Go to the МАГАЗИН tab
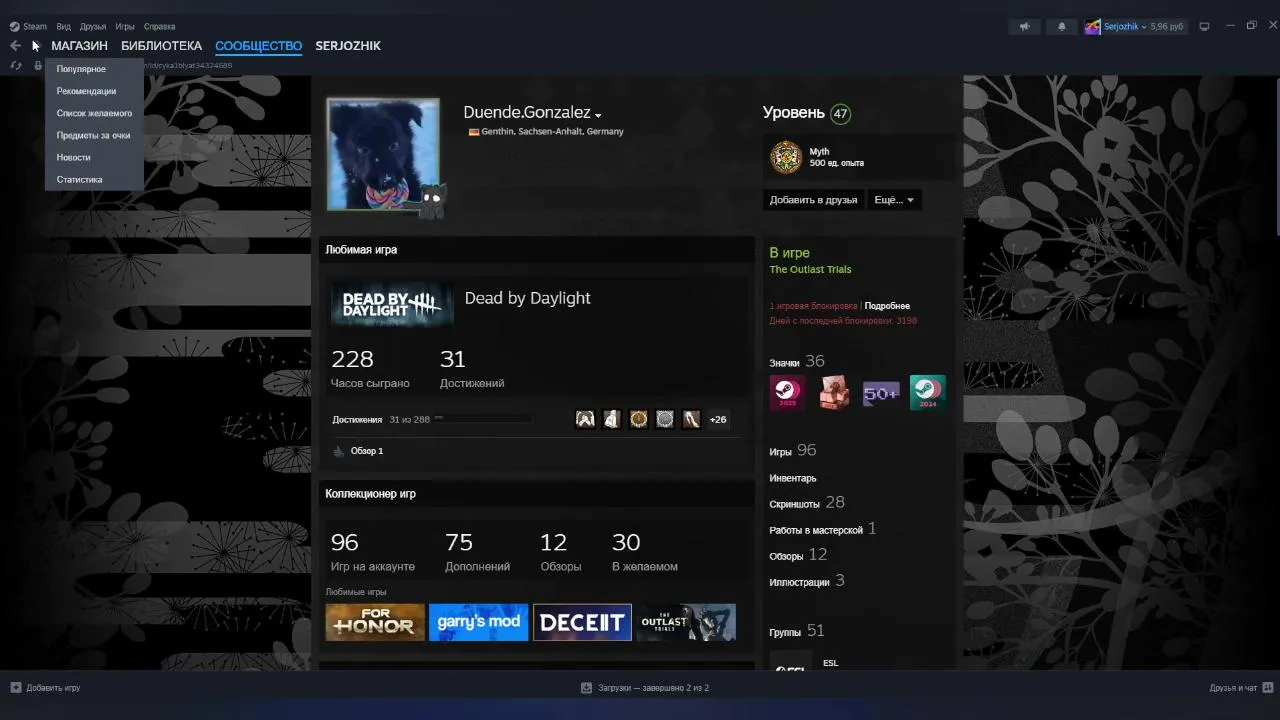The height and width of the screenshot is (720, 1280). click(x=80, y=46)
